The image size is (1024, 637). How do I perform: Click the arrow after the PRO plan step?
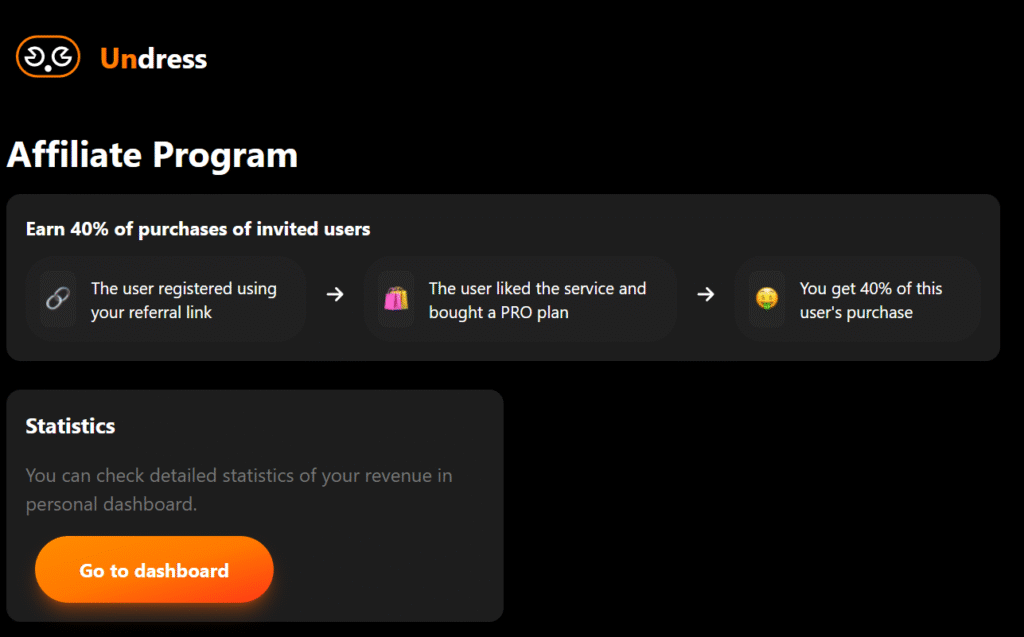pyautogui.click(x=705, y=295)
